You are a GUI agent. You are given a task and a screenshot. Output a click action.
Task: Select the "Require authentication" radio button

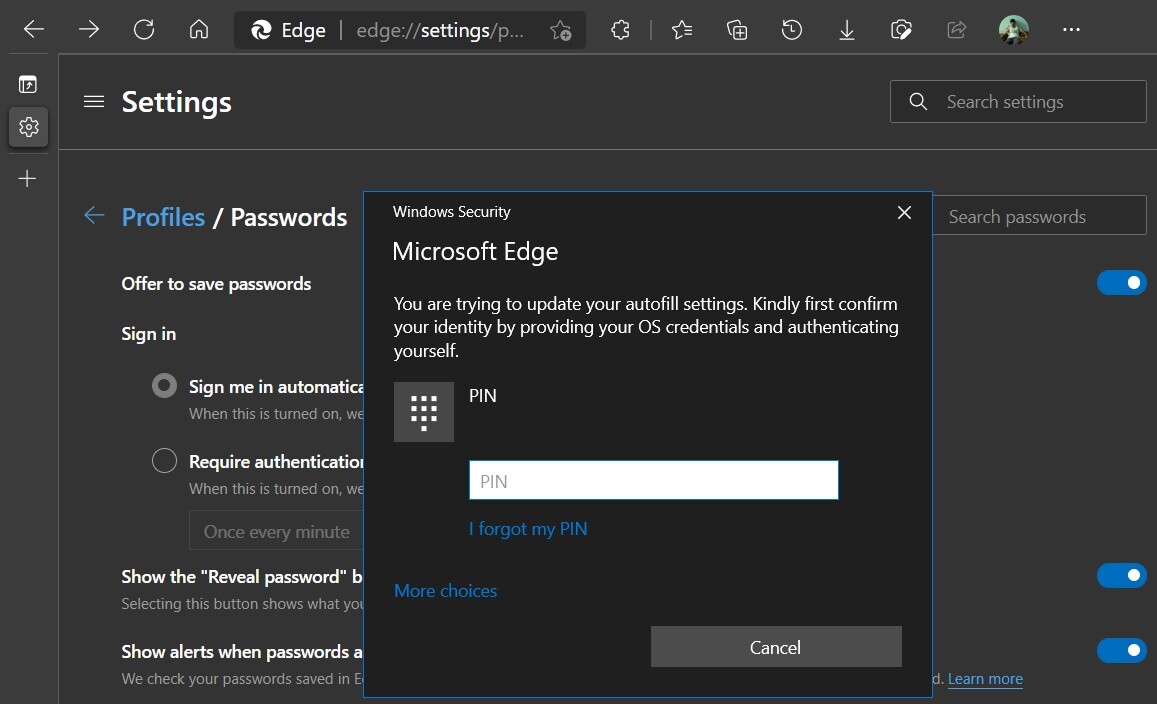(x=164, y=460)
